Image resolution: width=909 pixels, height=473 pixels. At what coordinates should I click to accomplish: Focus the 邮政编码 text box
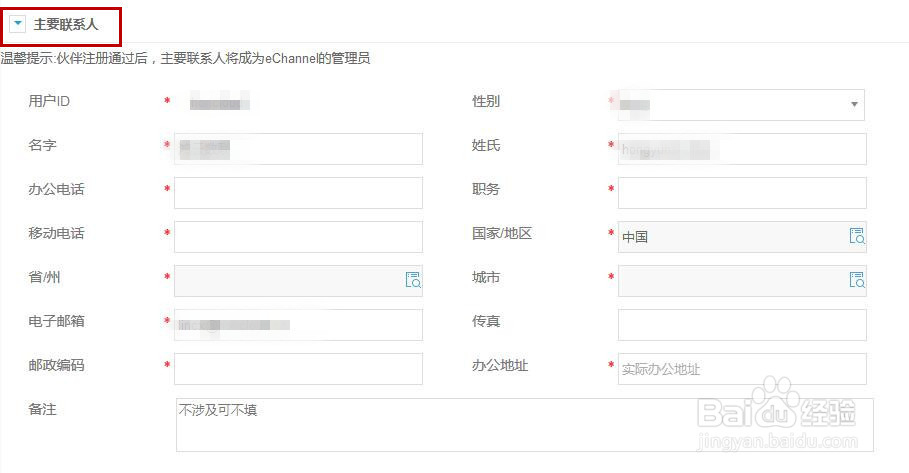pyautogui.click(x=298, y=369)
